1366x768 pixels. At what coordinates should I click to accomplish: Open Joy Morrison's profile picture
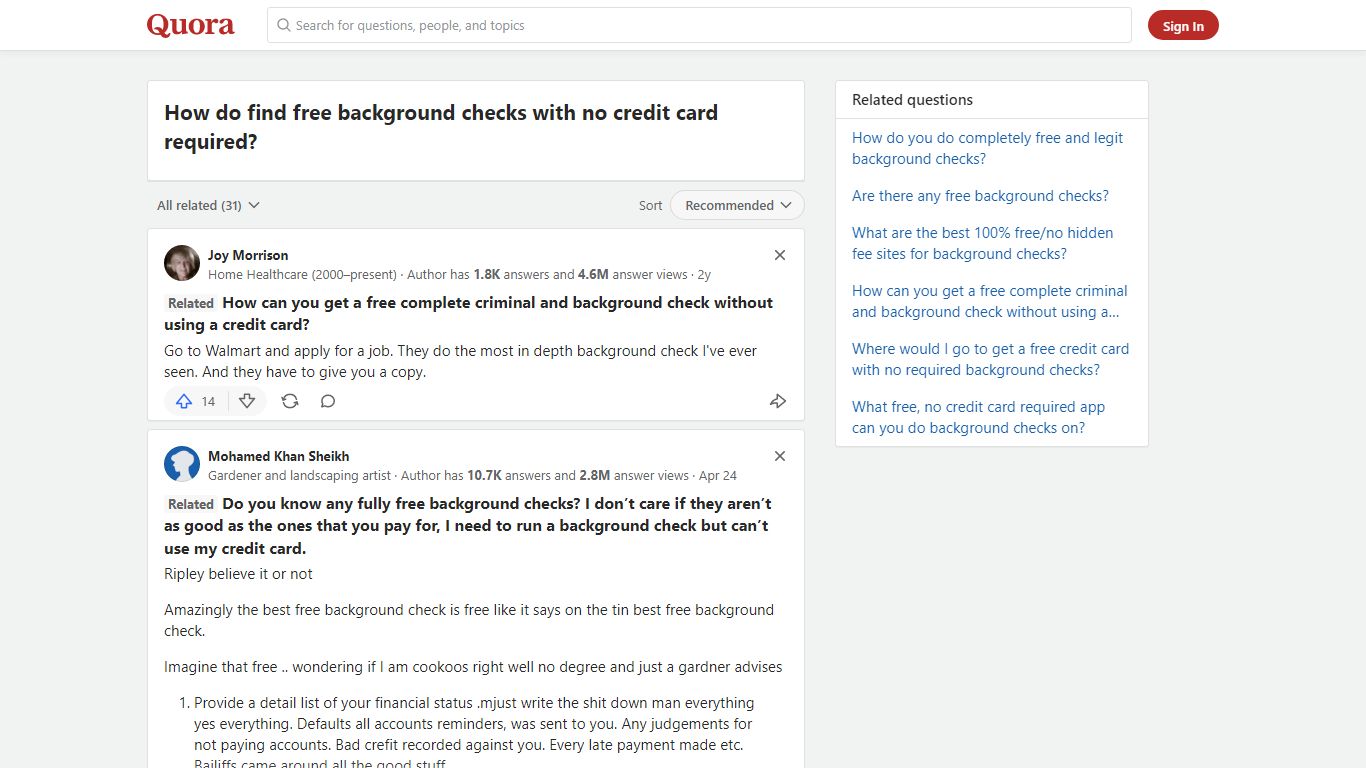point(182,263)
